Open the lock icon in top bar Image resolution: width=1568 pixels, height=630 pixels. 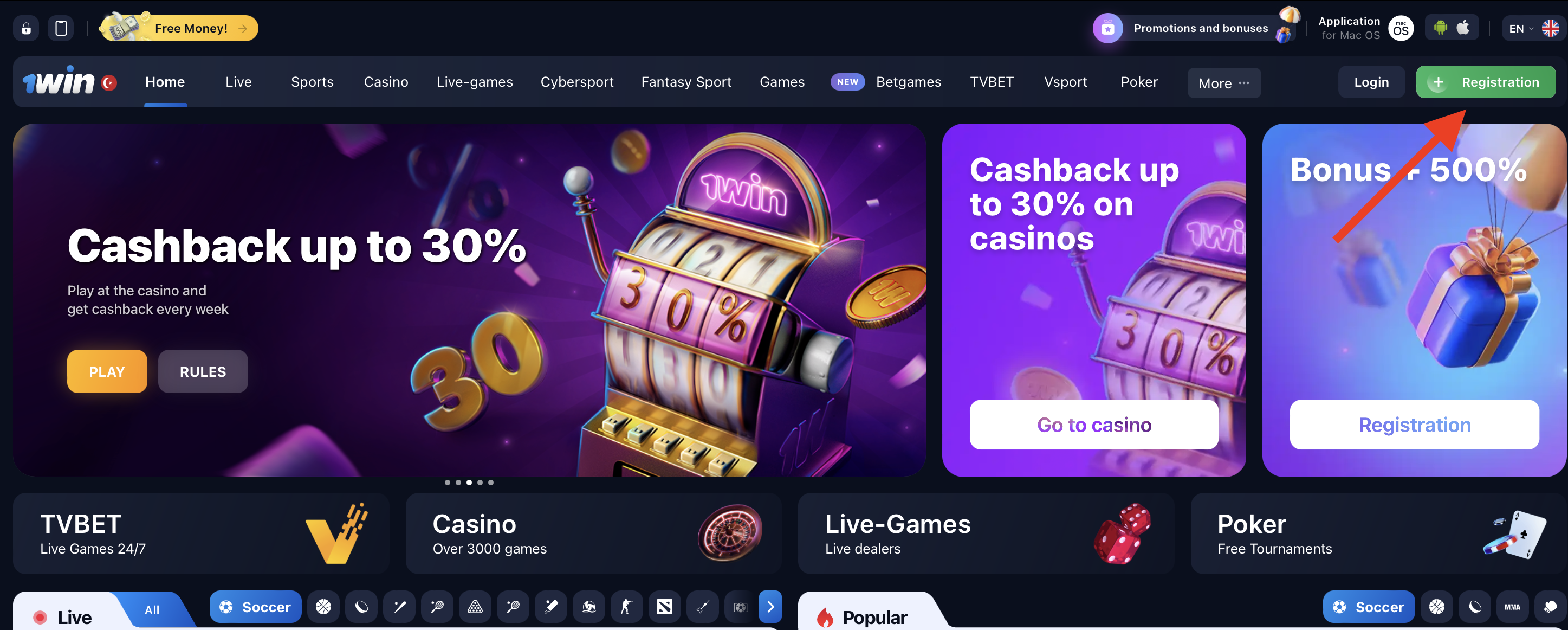click(x=26, y=29)
